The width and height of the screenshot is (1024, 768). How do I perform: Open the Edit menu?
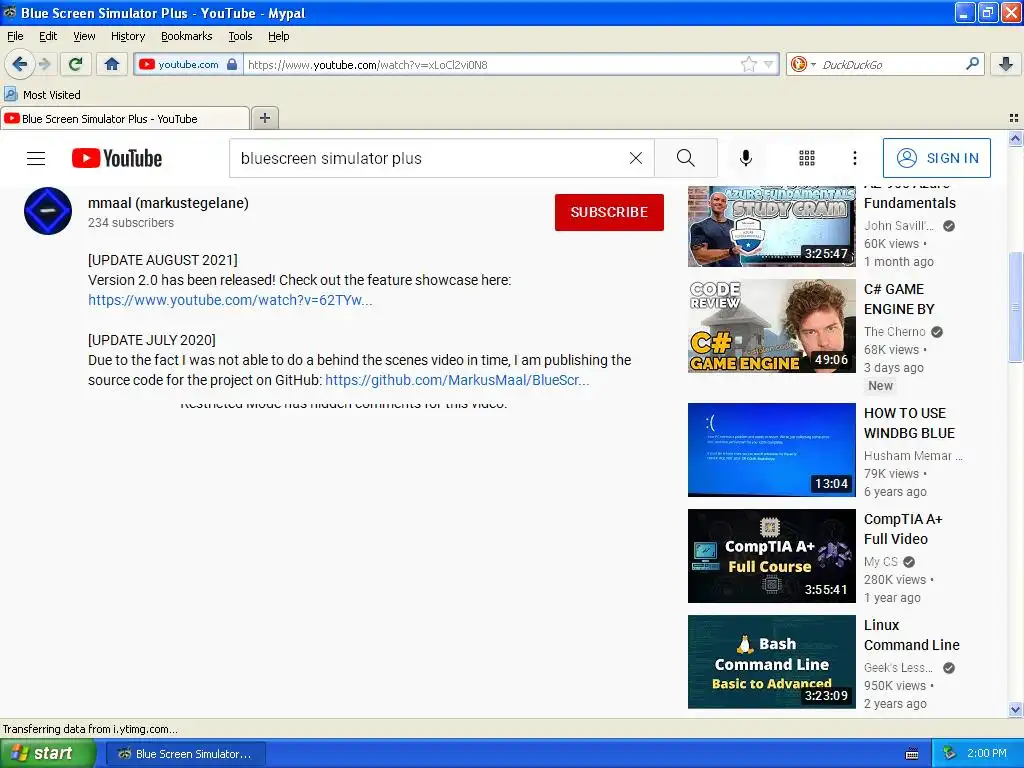48,37
